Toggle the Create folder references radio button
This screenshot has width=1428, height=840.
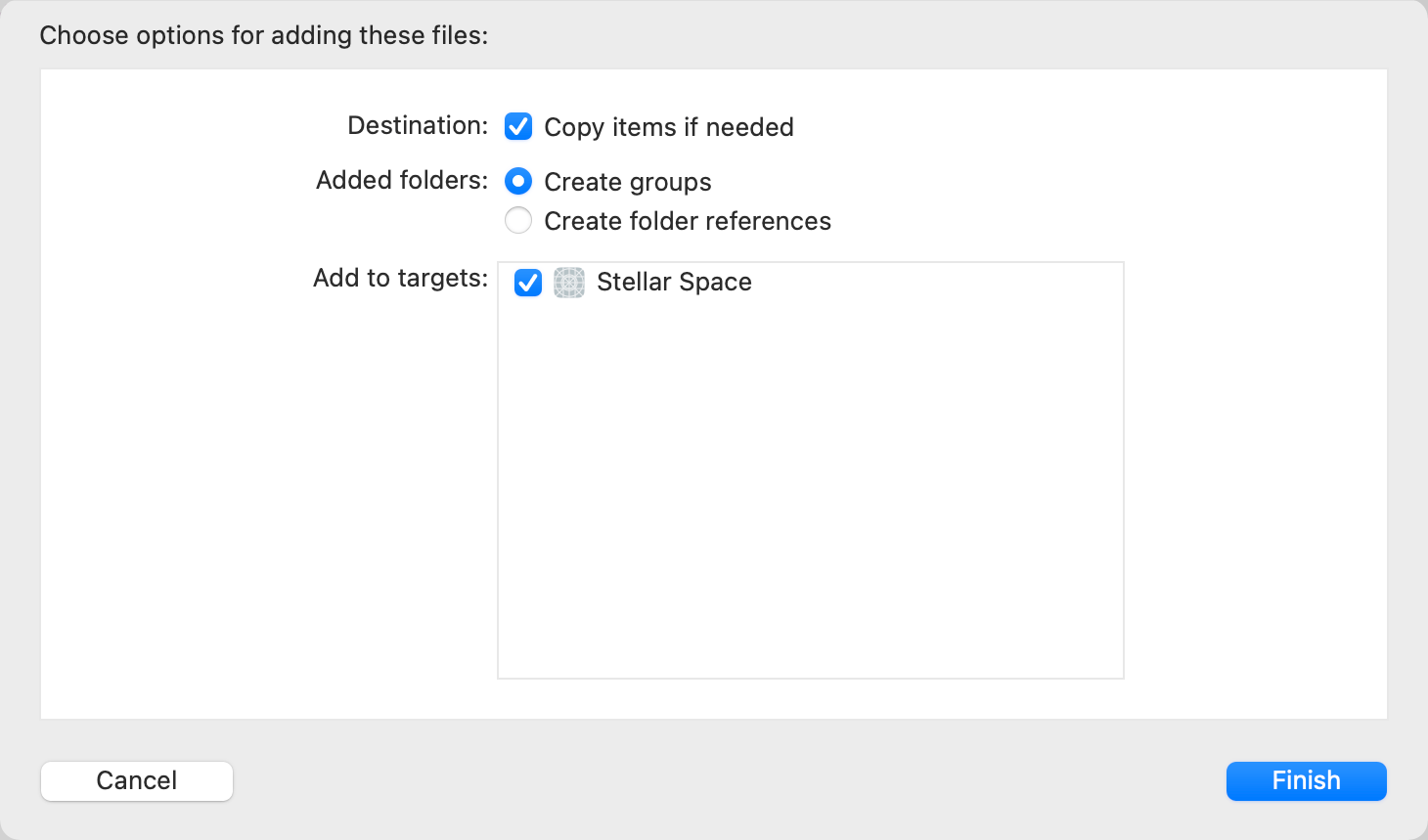(x=517, y=220)
